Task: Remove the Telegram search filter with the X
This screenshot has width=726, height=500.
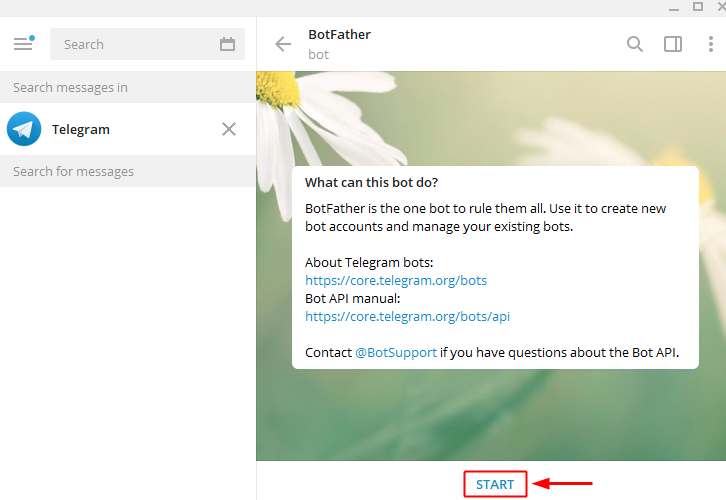Action: (229, 129)
